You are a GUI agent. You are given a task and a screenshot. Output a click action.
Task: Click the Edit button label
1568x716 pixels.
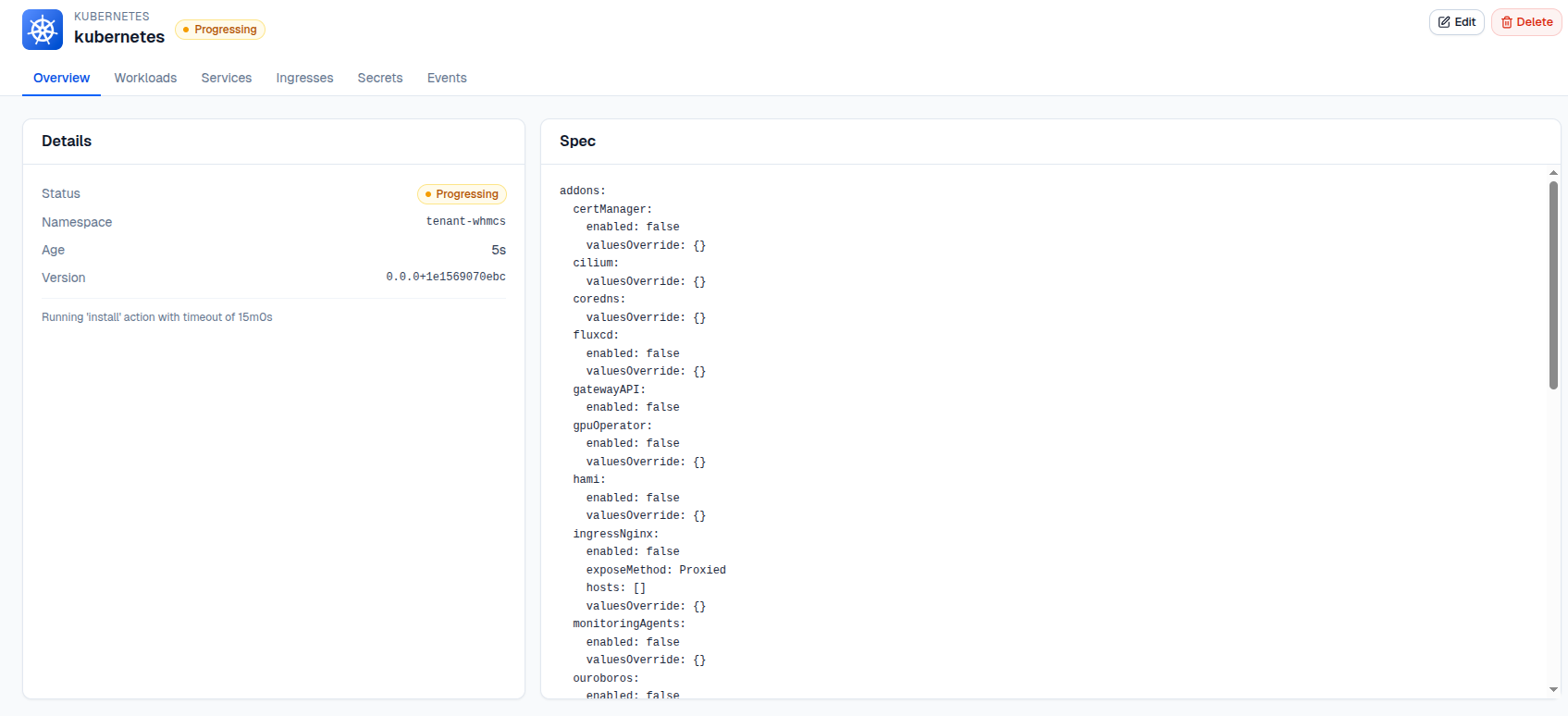(1465, 22)
